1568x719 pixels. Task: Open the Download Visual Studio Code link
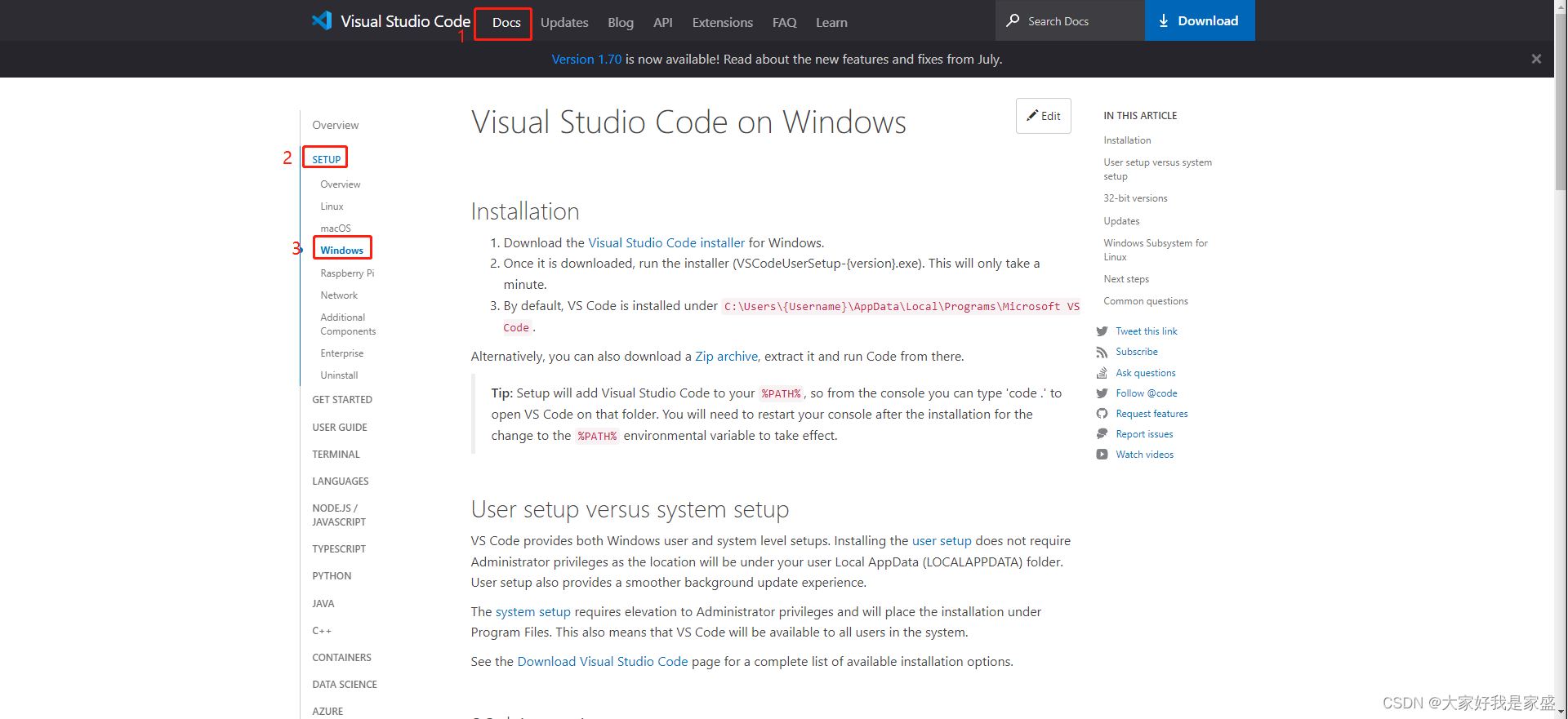603,662
